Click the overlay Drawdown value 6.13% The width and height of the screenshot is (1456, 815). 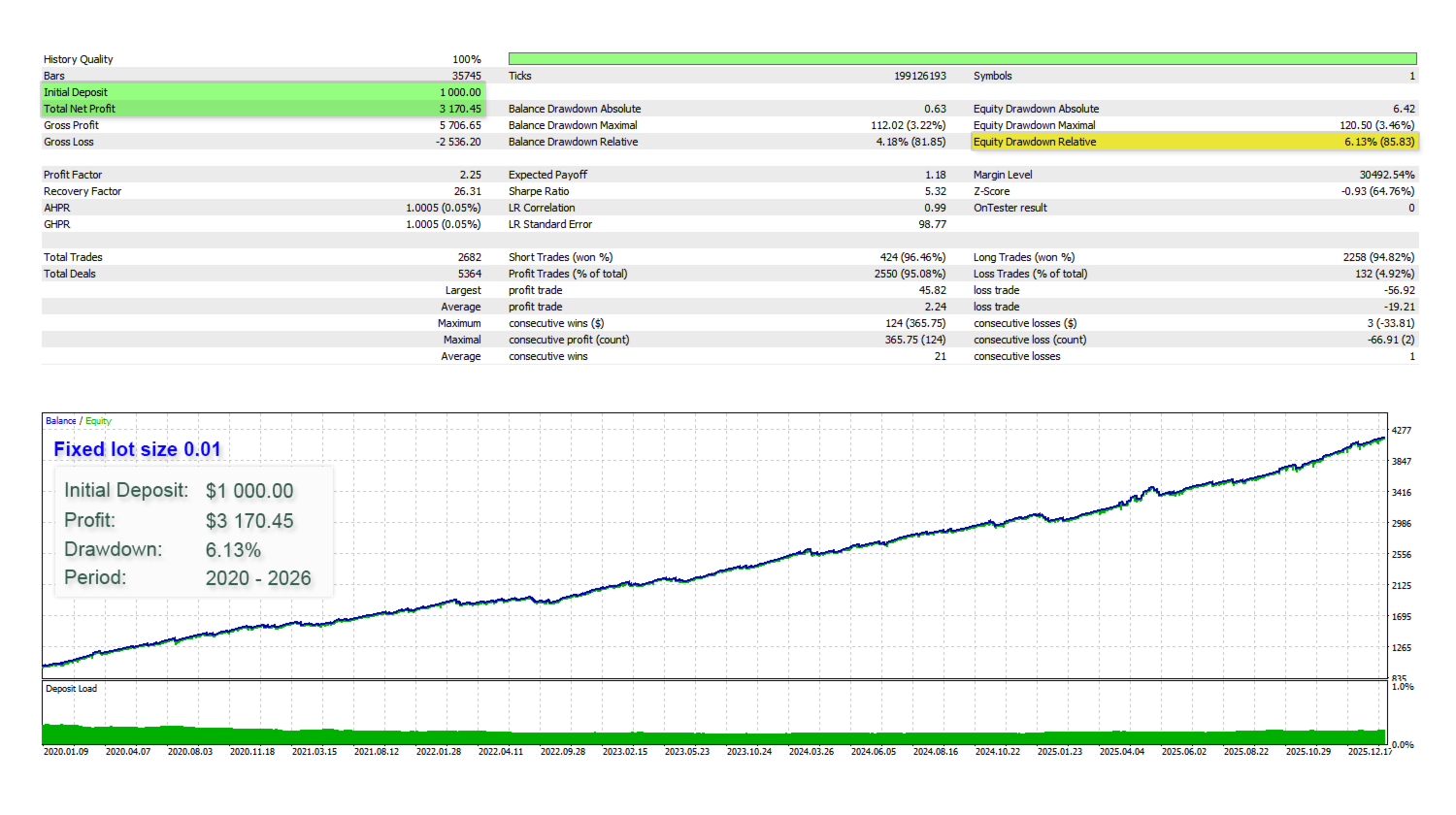pyautogui.click(x=233, y=550)
